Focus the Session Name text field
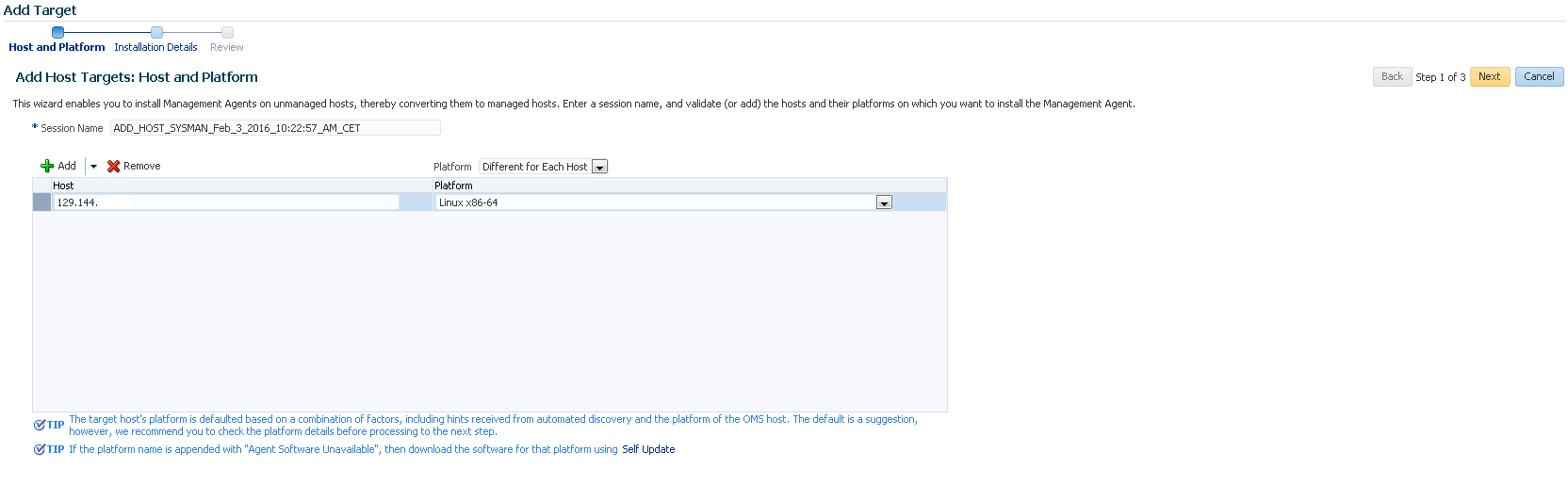1568x484 pixels. point(275,128)
